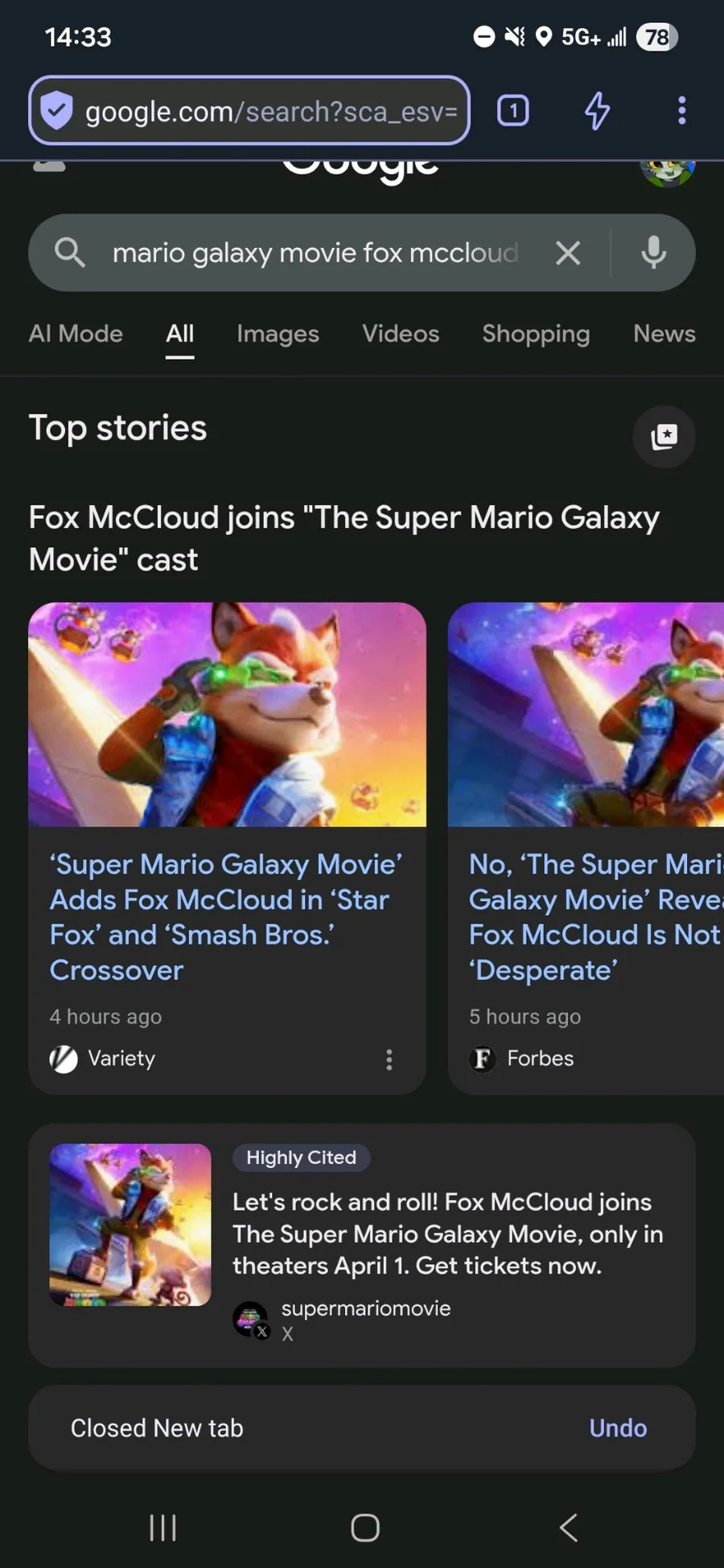This screenshot has width=724, height=1568.
Task: Clear the search query with X
Action: (x=568, y=253)
